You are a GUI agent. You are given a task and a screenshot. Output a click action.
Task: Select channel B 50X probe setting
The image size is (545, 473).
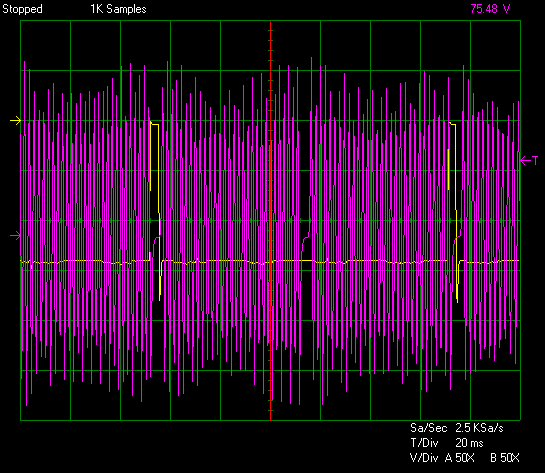tap(505, 458)
